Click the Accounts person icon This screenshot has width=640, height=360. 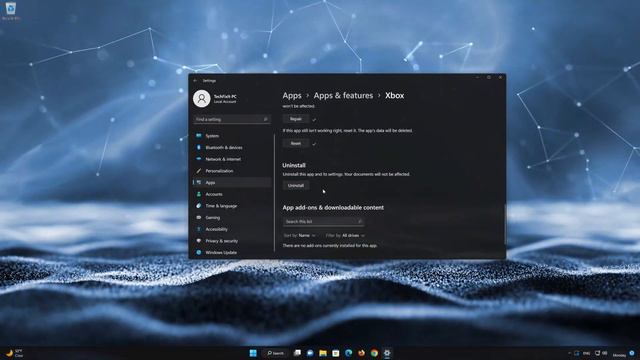[199, 194]
